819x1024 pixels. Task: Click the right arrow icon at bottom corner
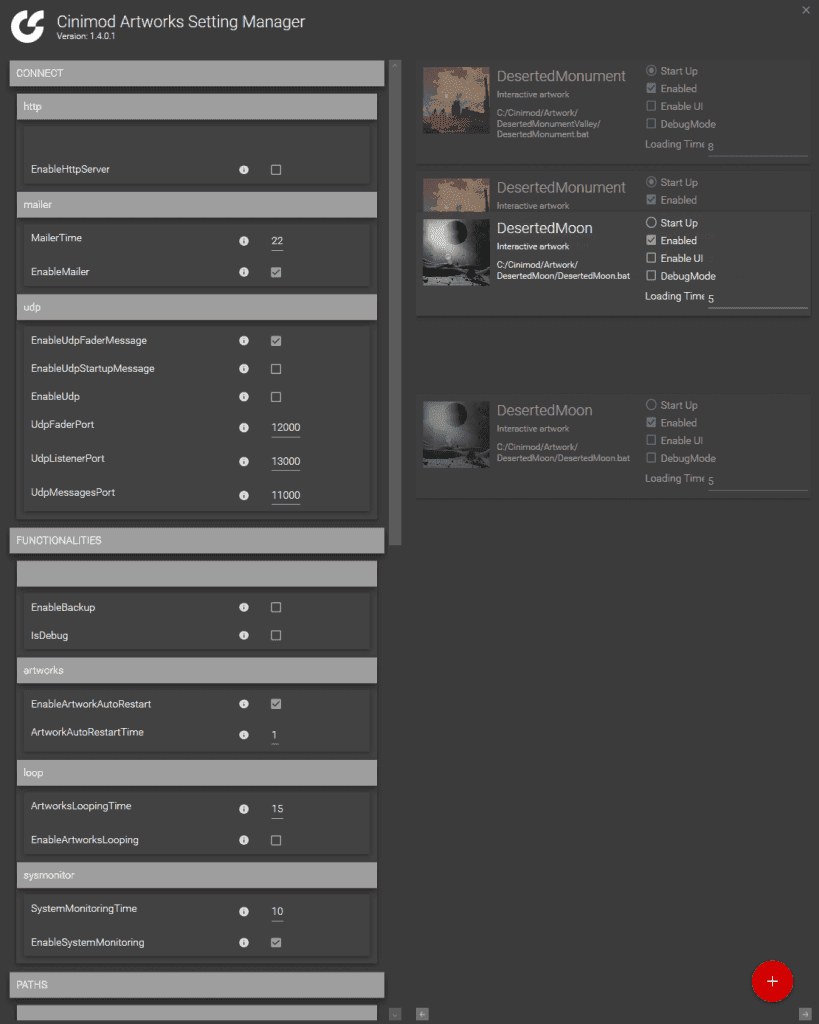pyautogui.click(x=805, y=1014)
